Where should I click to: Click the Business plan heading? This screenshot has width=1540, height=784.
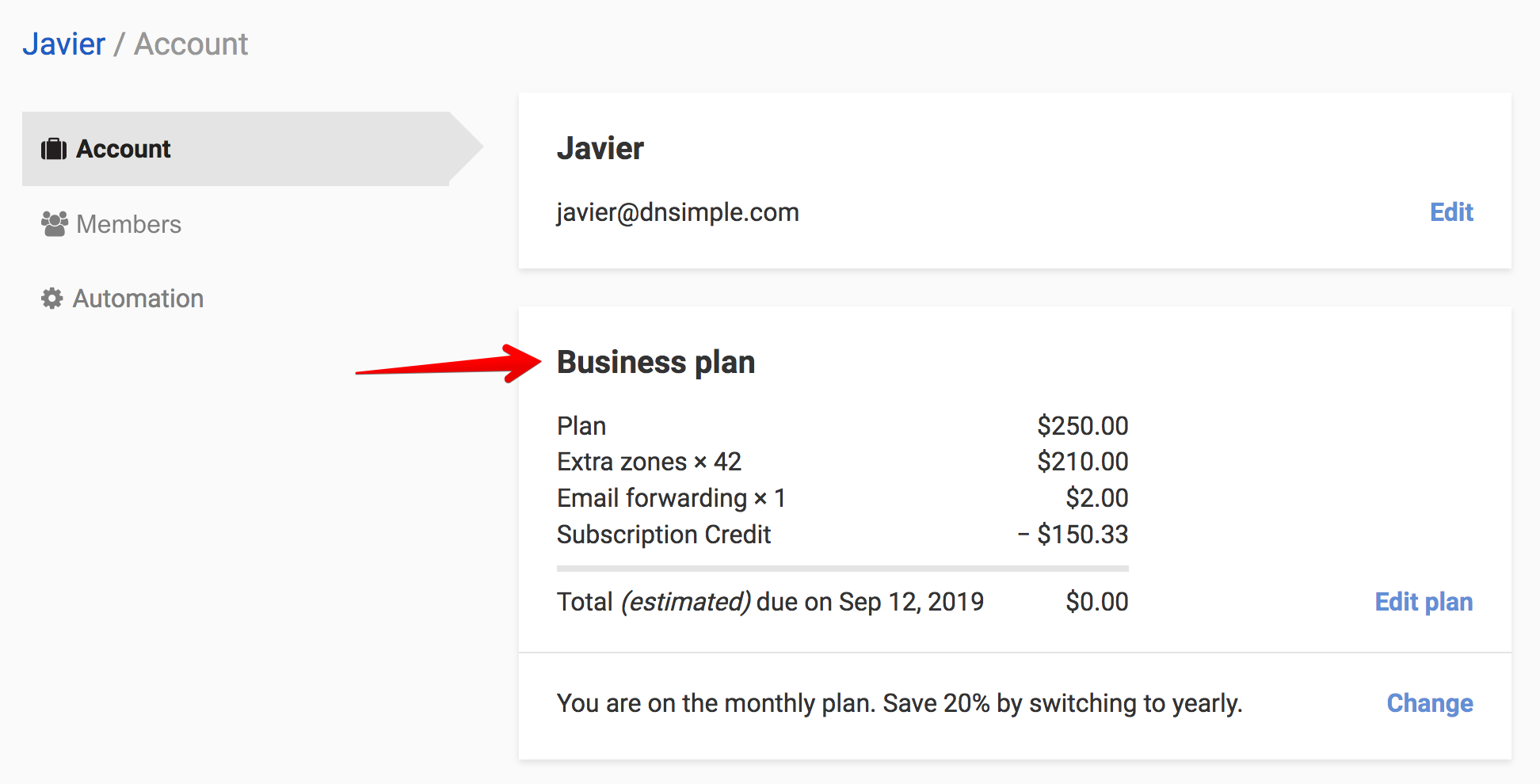[x=656, y=362]
